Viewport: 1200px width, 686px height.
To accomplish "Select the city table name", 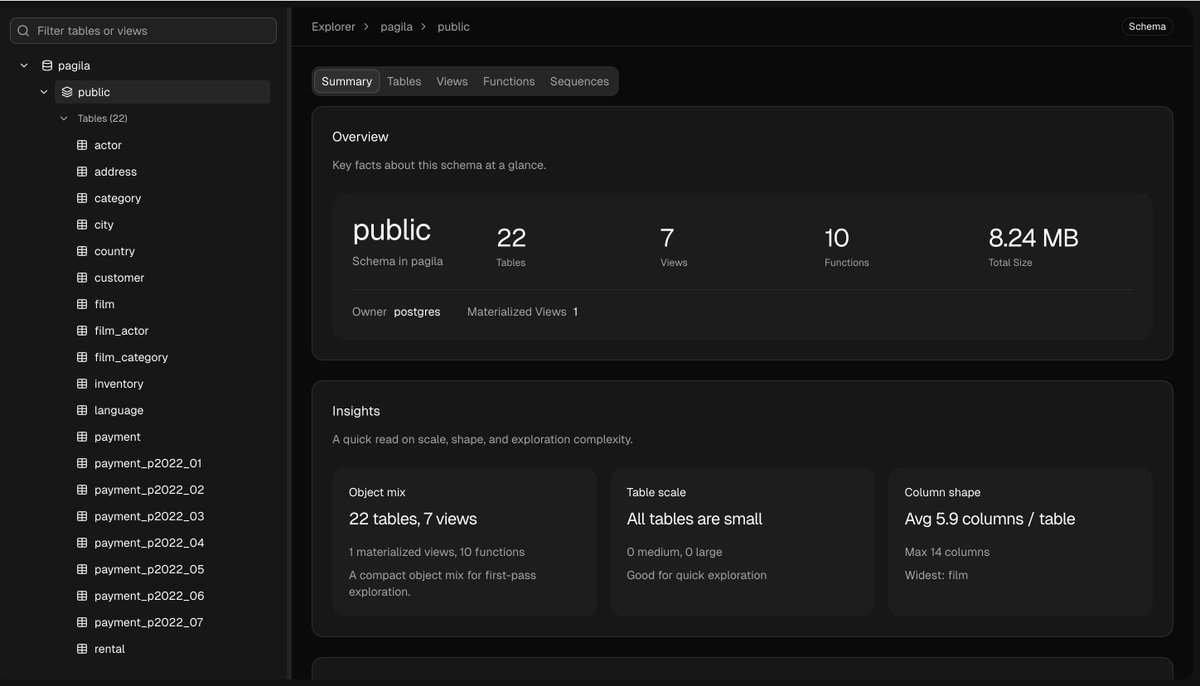I will [104, 225].
